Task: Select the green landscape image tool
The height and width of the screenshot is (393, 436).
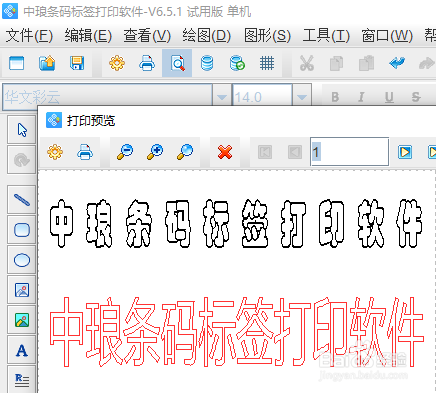Action: 22,320
